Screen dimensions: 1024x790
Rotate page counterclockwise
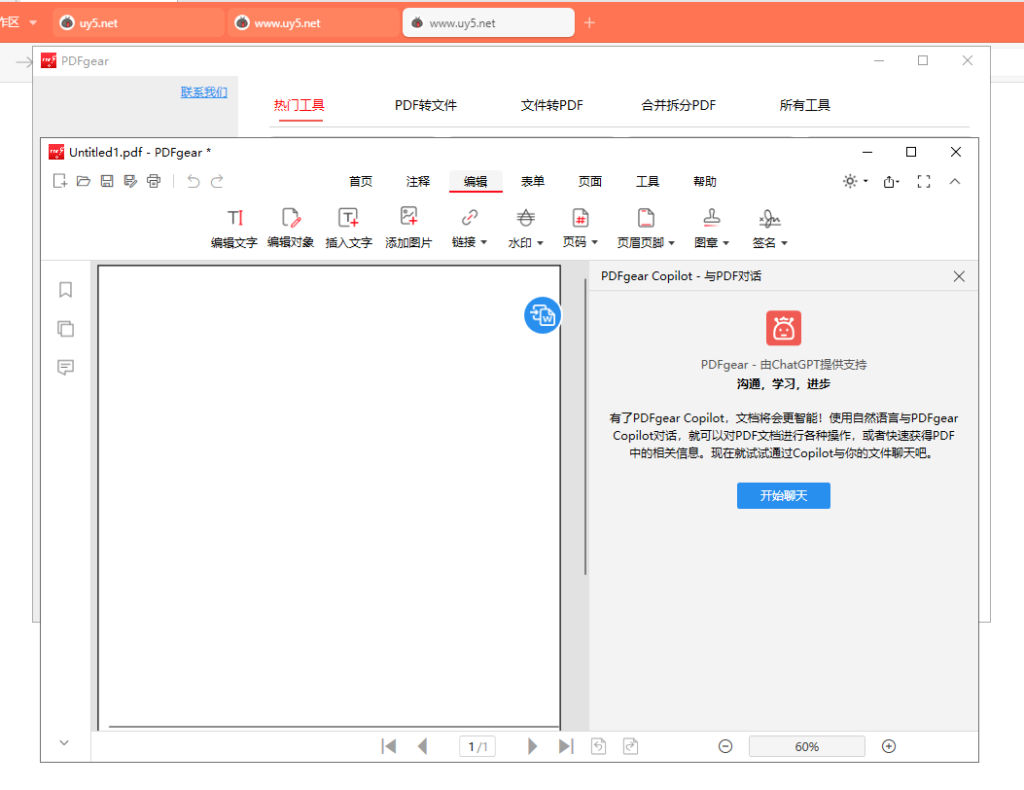tap(598, 746)
